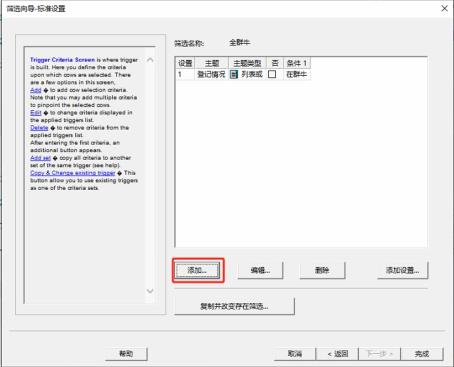This screenshot has height=367, width=454.
Task: Cancel with the 取消 button
Action: click(x=295, y=354)
